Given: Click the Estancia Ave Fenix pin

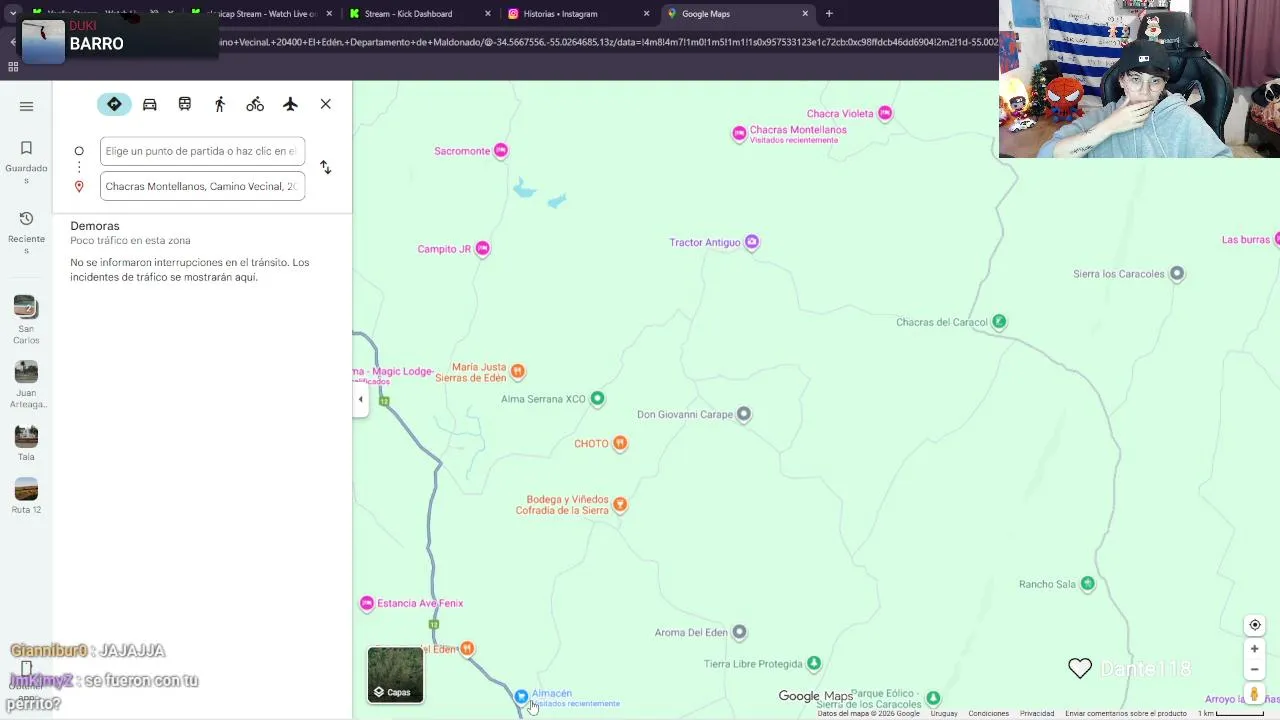Looking at the screenshot, I should (x=367, y=603).
